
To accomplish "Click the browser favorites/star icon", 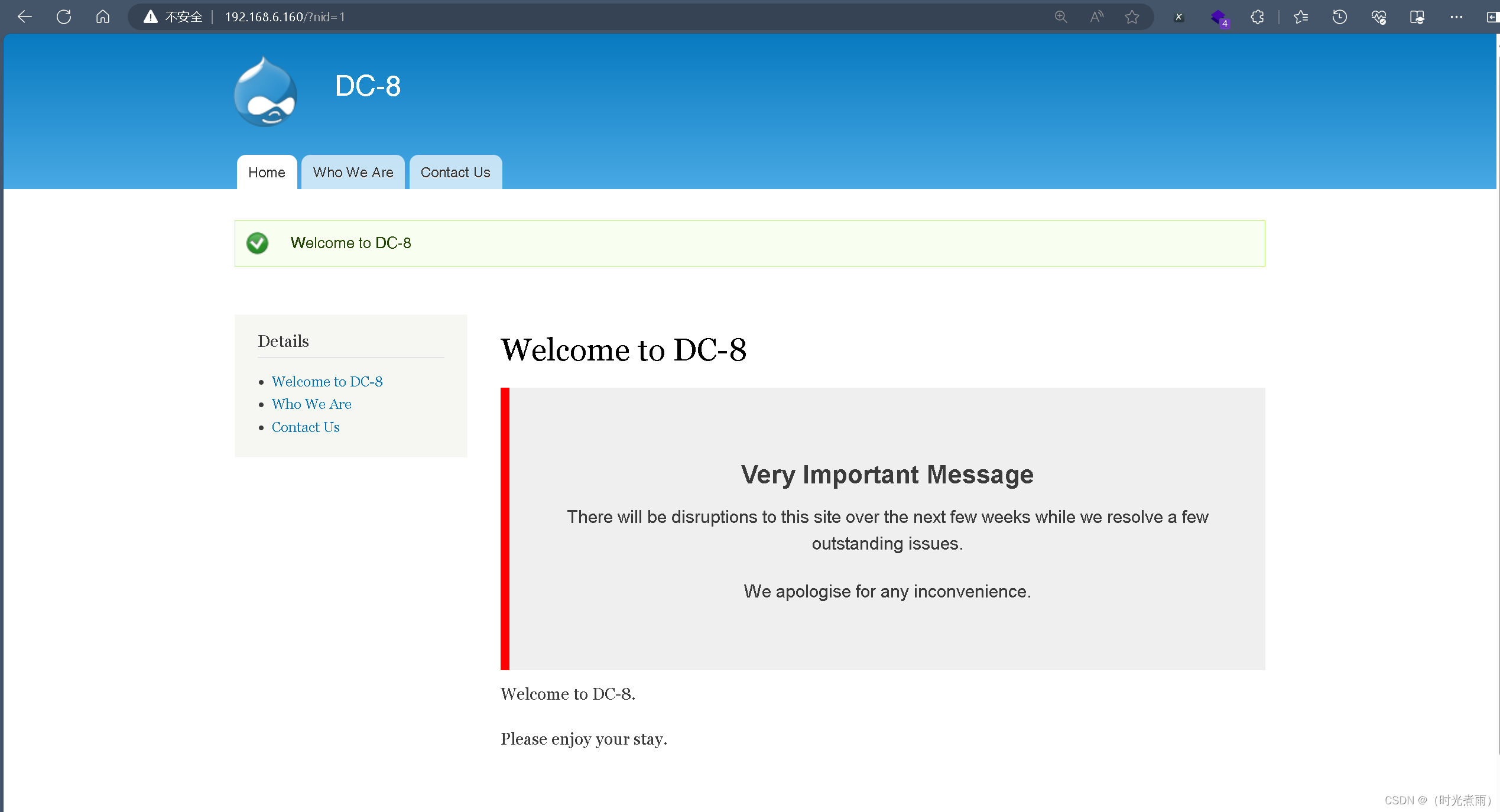I will (1130, 16).
